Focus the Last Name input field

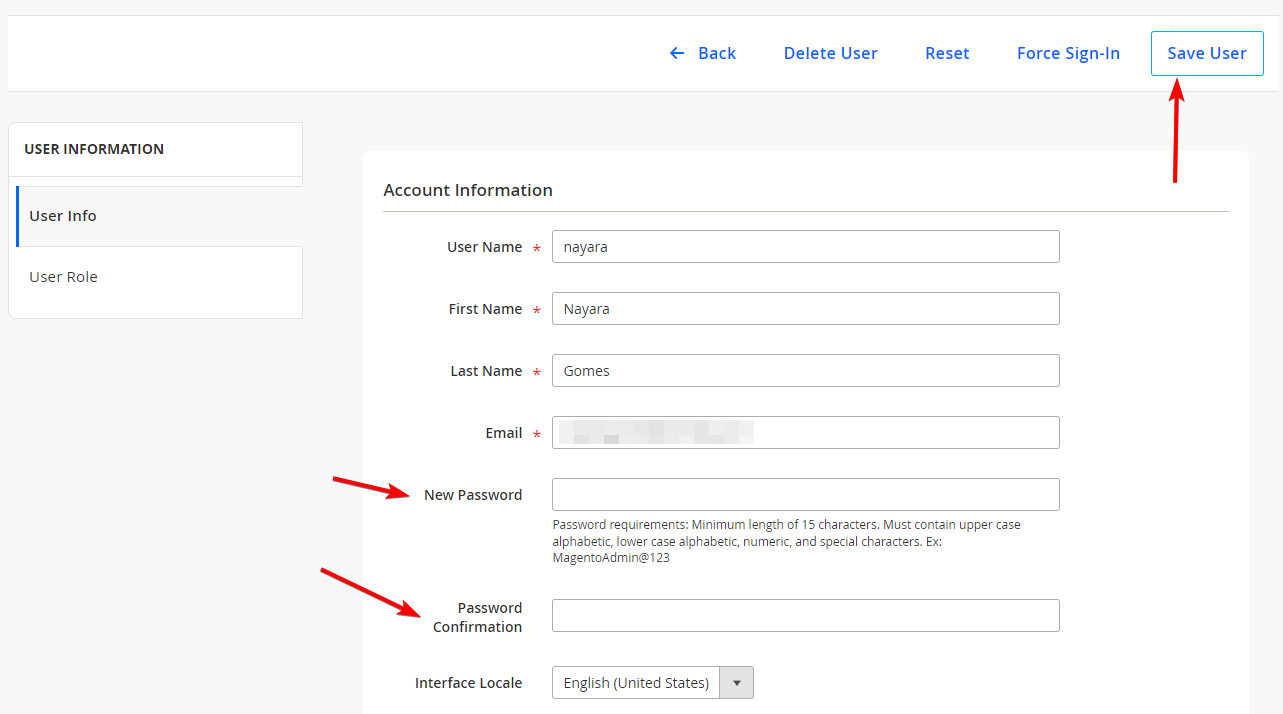pos(805,371)
